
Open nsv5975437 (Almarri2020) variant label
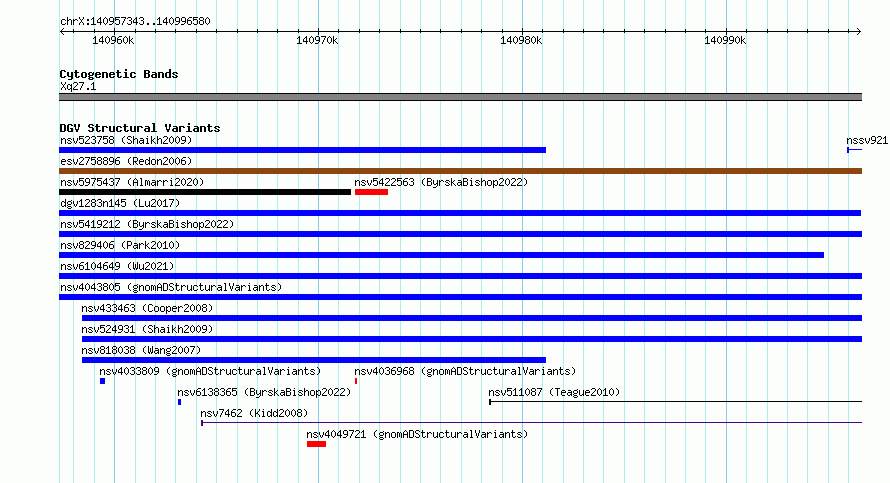click(132, 182)
